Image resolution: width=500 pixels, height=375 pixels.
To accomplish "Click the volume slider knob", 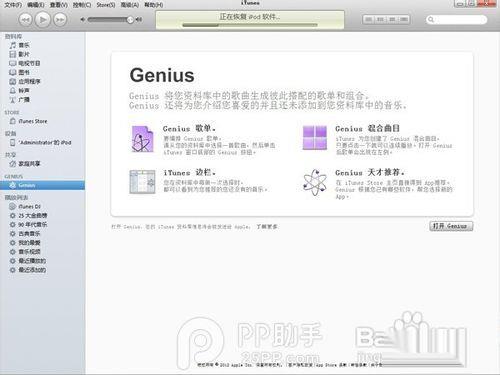I will pyautogui.click(x=130, y=20).
